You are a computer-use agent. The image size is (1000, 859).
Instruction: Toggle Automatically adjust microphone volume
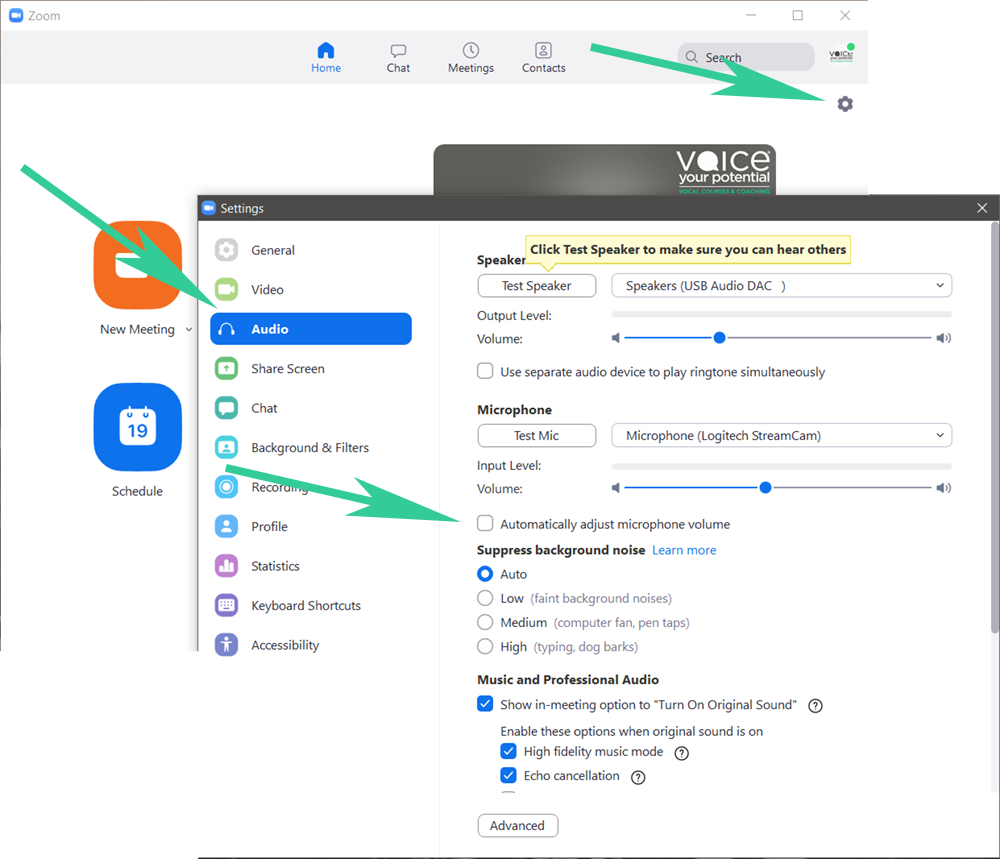pyautogui.click(x=485, y=524)
